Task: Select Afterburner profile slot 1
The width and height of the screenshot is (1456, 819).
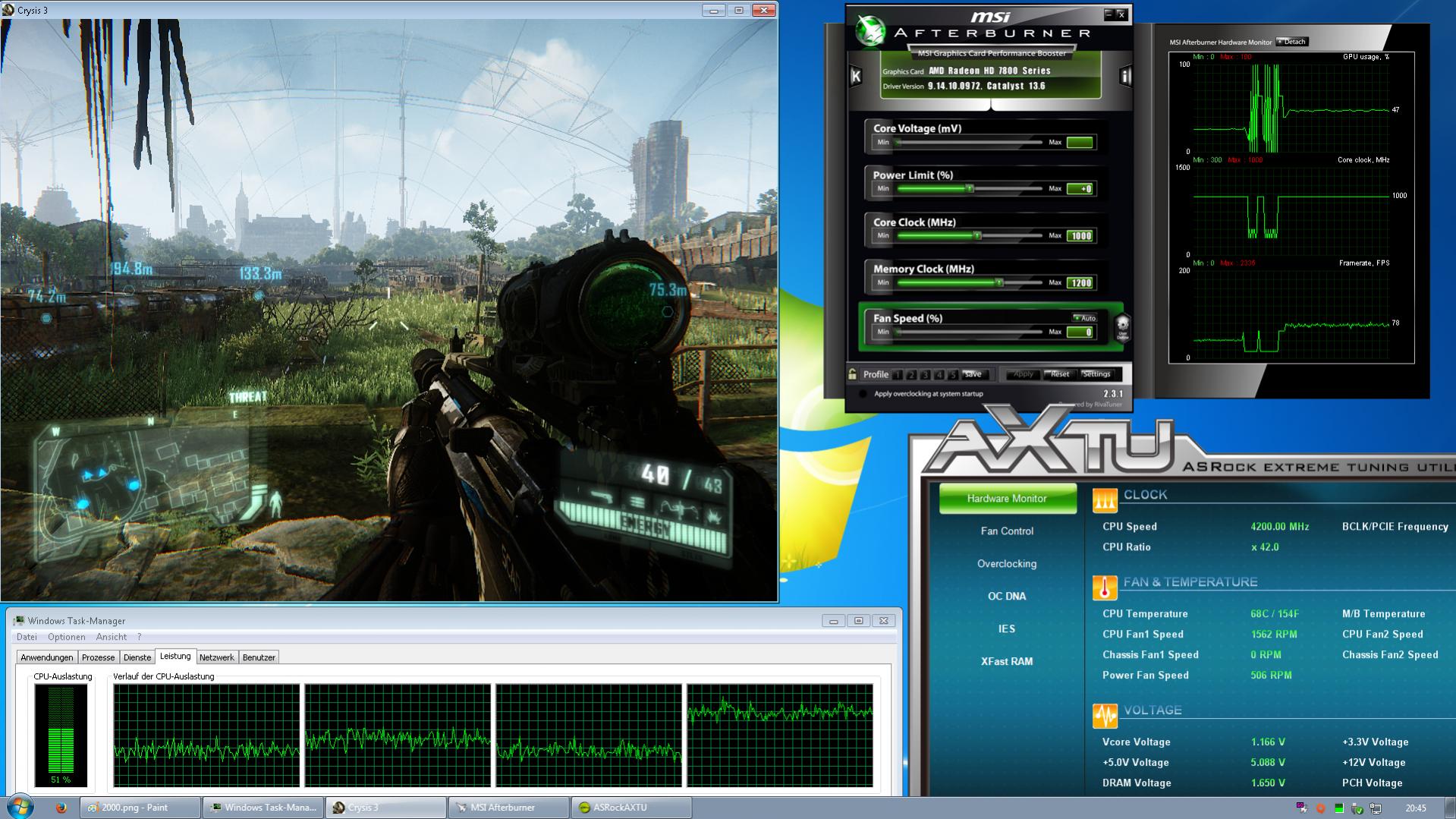Action: [x=898, y=374]
